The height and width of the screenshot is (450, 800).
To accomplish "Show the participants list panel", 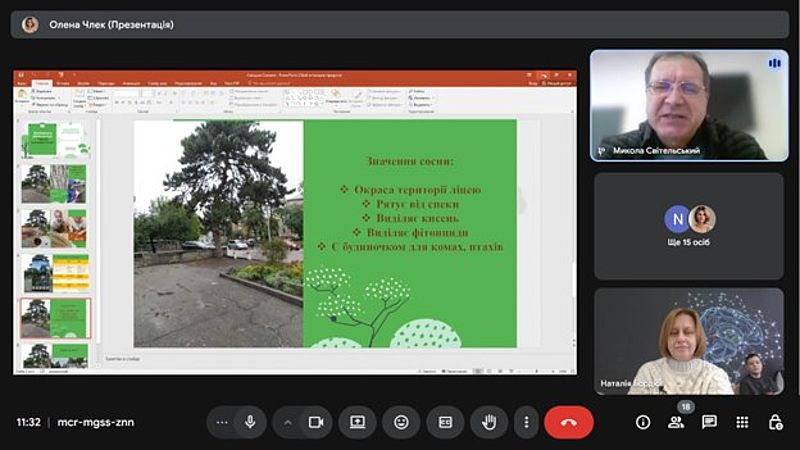I will pyautogui.click(x=676, y=422).
